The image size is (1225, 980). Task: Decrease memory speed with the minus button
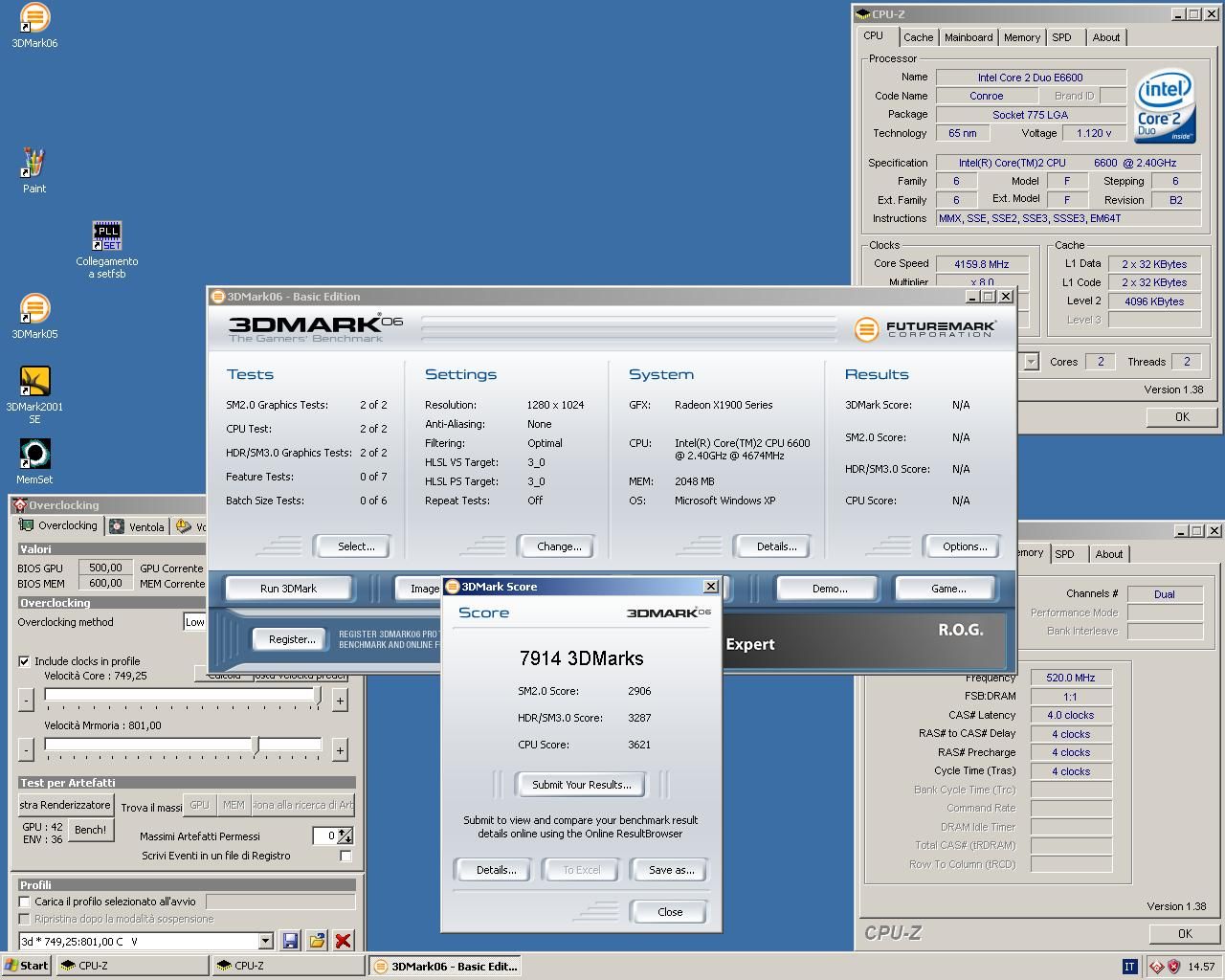pos(26,749)
